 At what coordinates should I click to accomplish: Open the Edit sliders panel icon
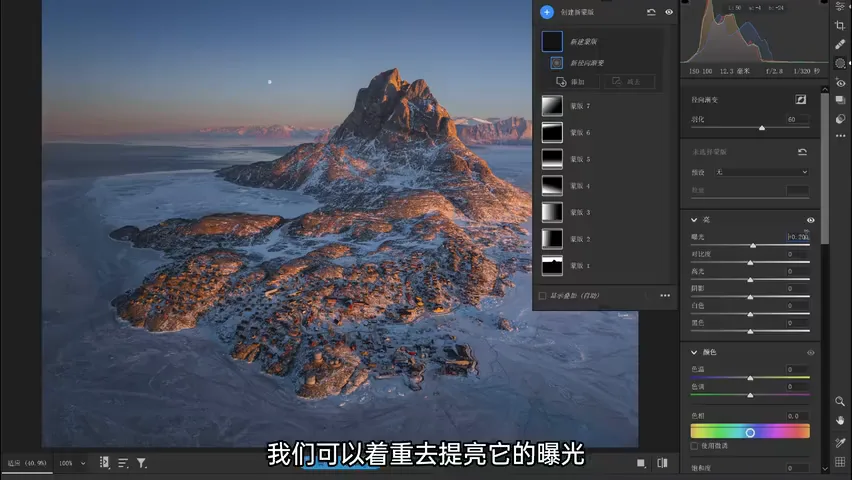coord(840,6)
